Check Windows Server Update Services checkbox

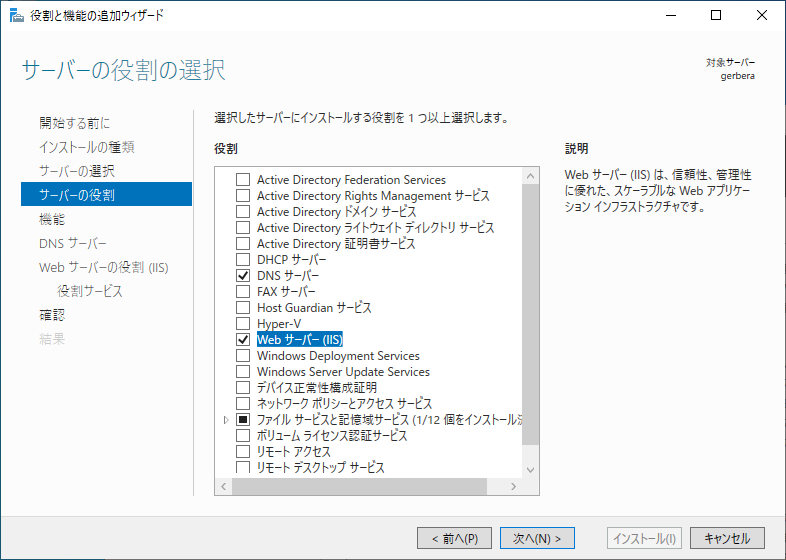[x=243, y=371]
